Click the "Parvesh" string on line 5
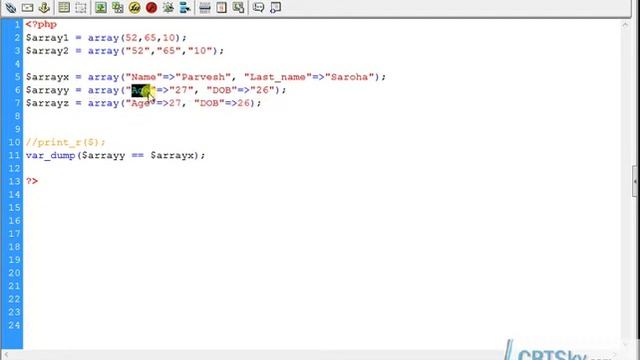640x360 pixels. 203,77
